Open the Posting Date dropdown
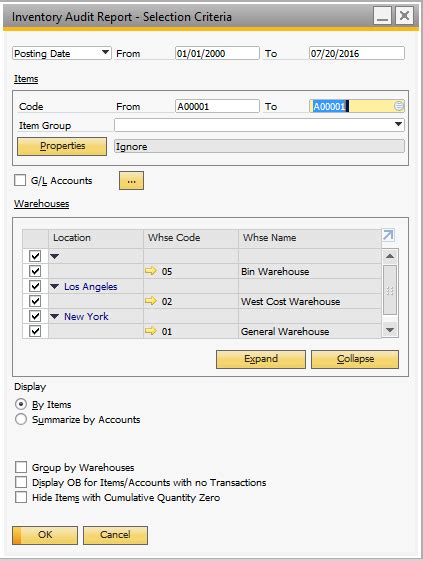The height and width of the screenshot is (561, 423). click(x=105, y=53)
